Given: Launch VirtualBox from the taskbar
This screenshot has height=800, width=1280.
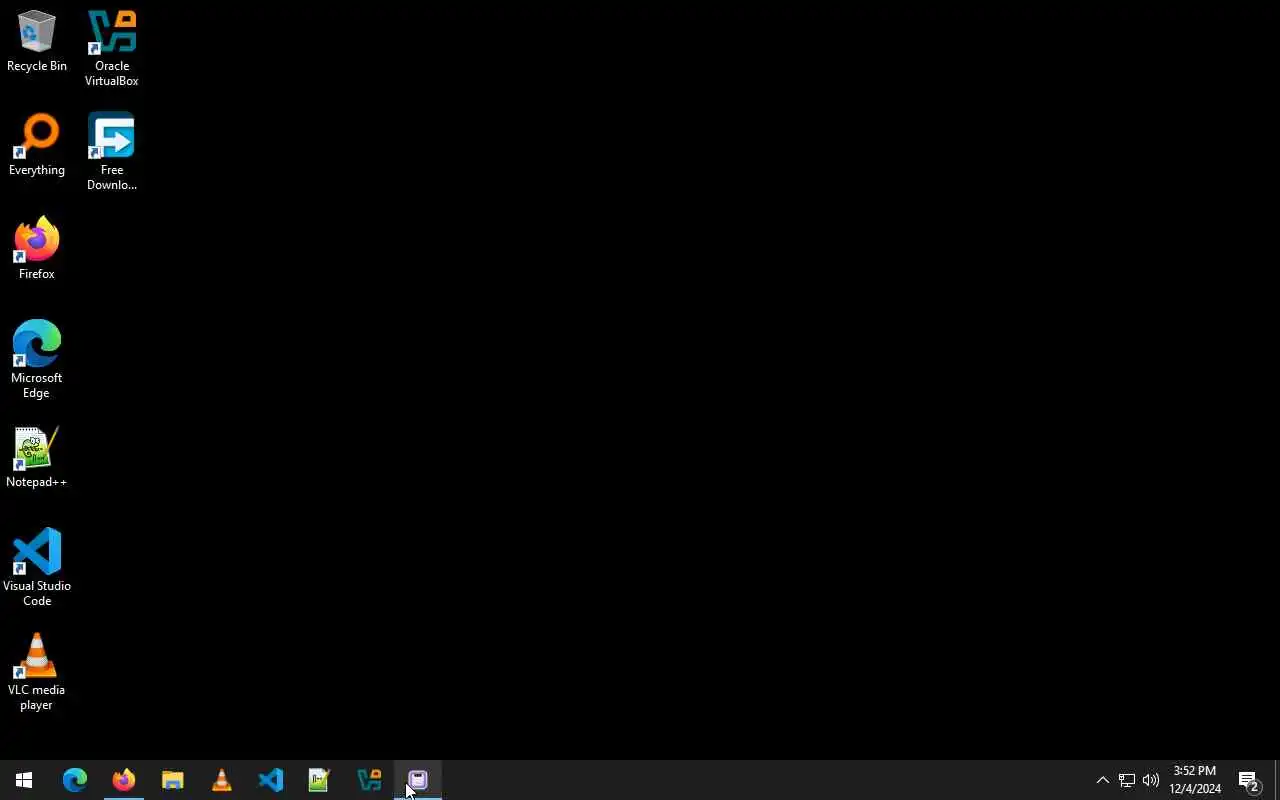Looking at the screenshot, I should pyautogui.click(x=369, y=780).
